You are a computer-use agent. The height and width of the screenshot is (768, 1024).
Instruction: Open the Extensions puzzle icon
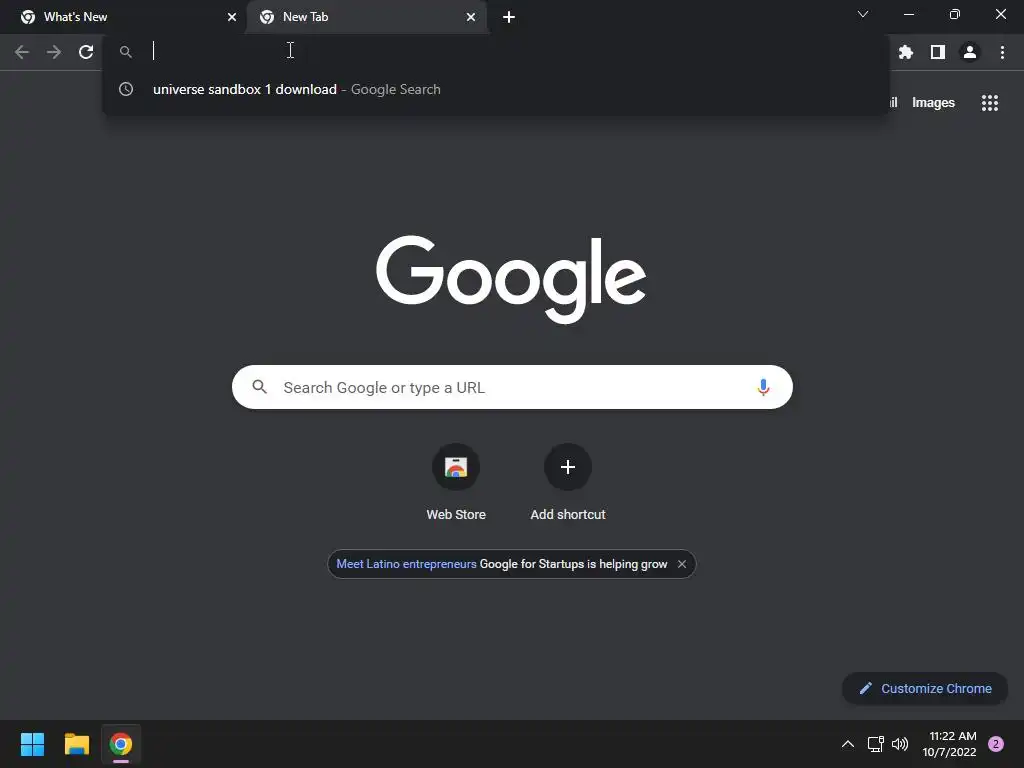(906, 52)
